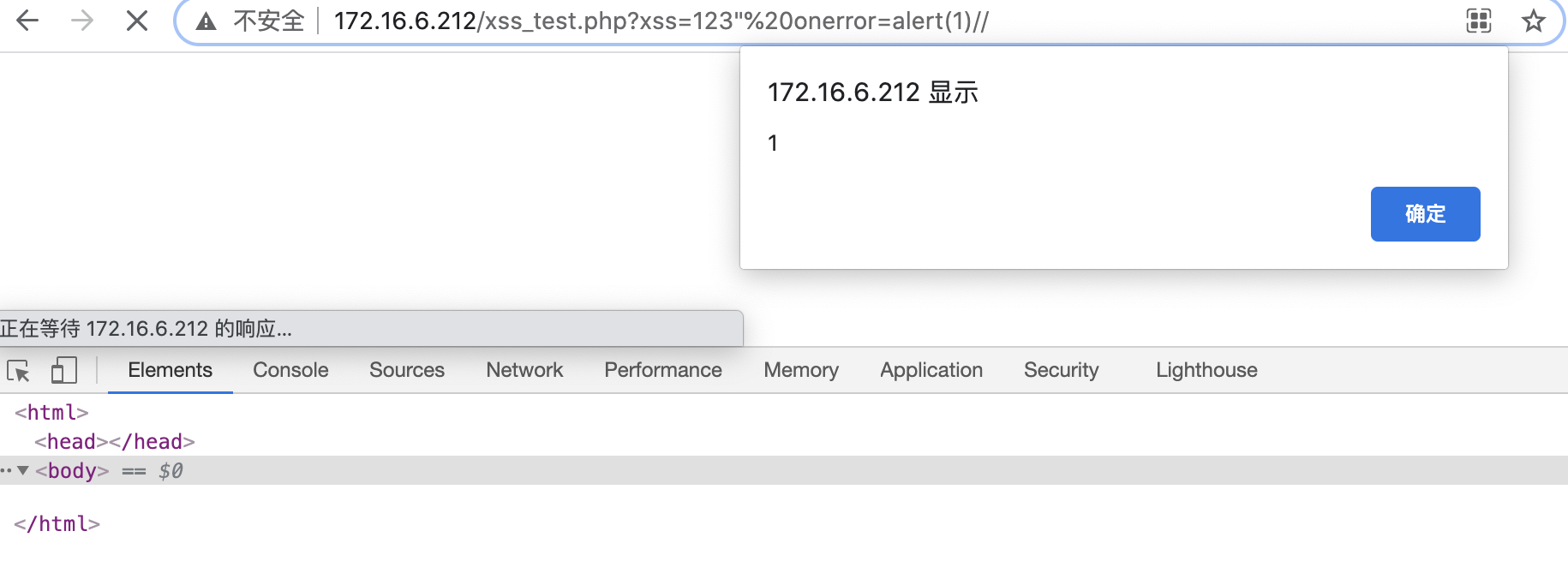The image size is (1568, 579).
Task: Bookmark page with the star icon
Action: click(1534, 21)
